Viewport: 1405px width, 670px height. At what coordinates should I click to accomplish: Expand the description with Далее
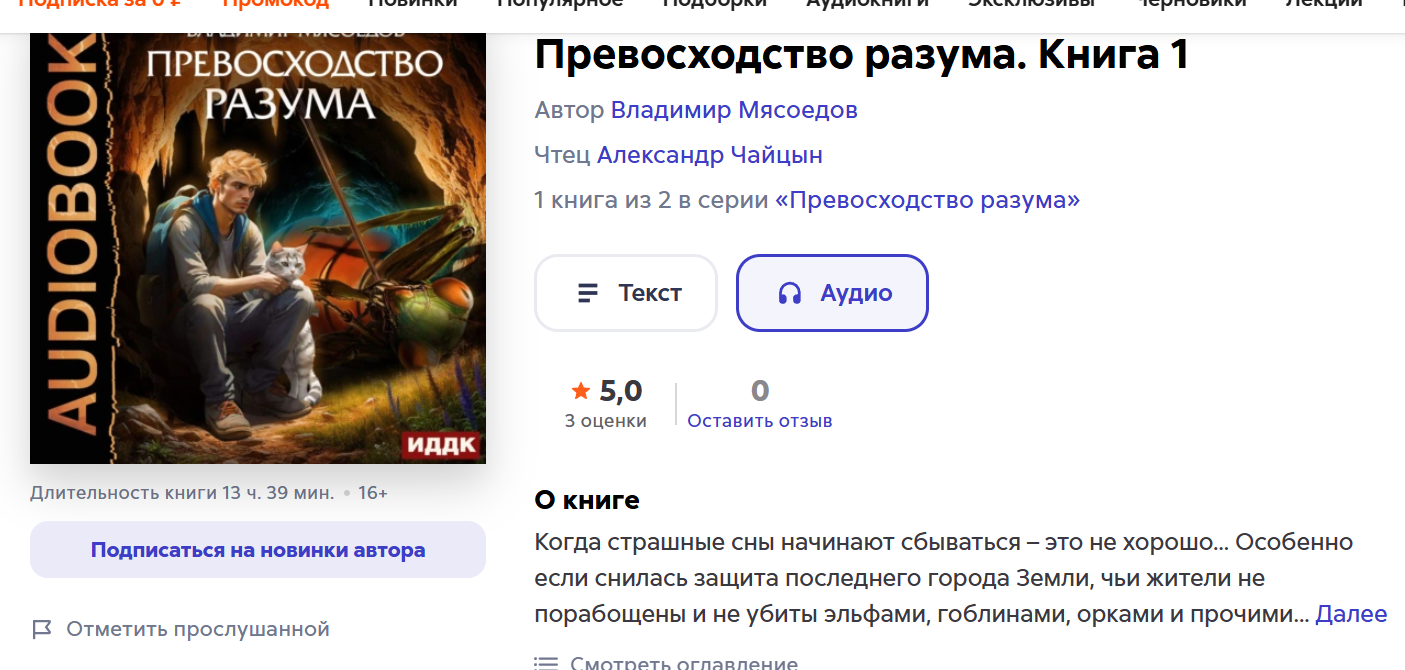[1351, 614]
